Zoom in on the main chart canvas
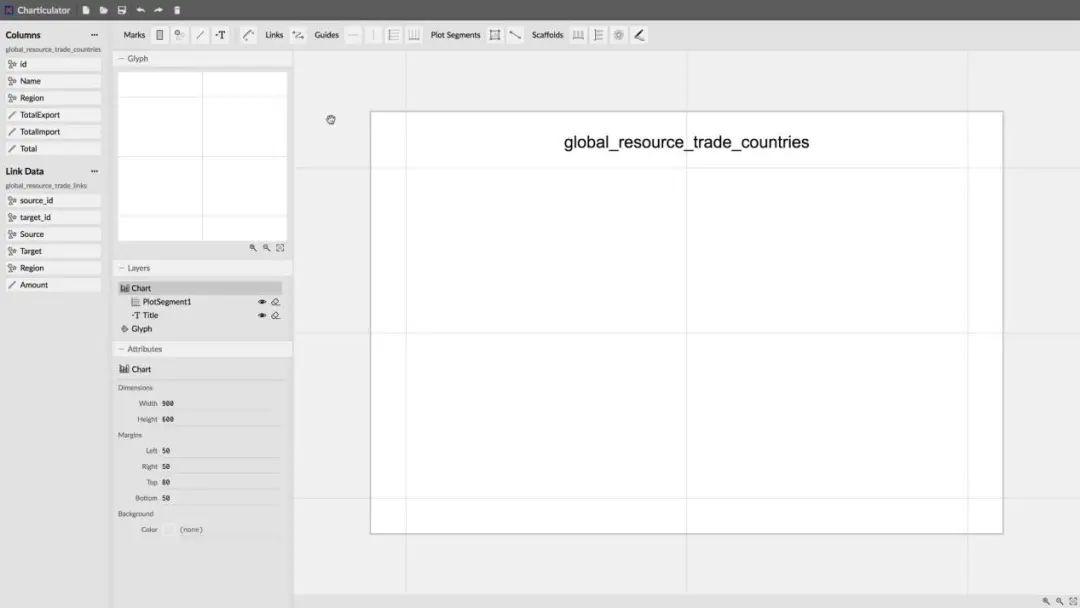This screenshot has width=1080, height=608. 1046,601
